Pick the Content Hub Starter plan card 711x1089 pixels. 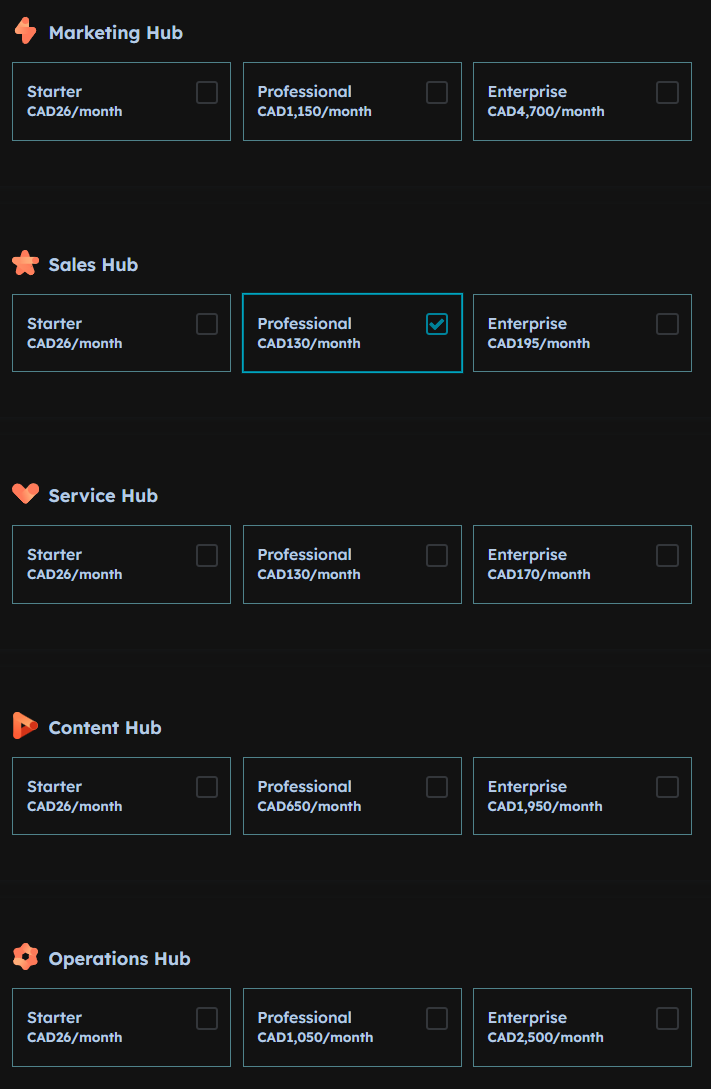pyautogui.click(x=122, y=796)
